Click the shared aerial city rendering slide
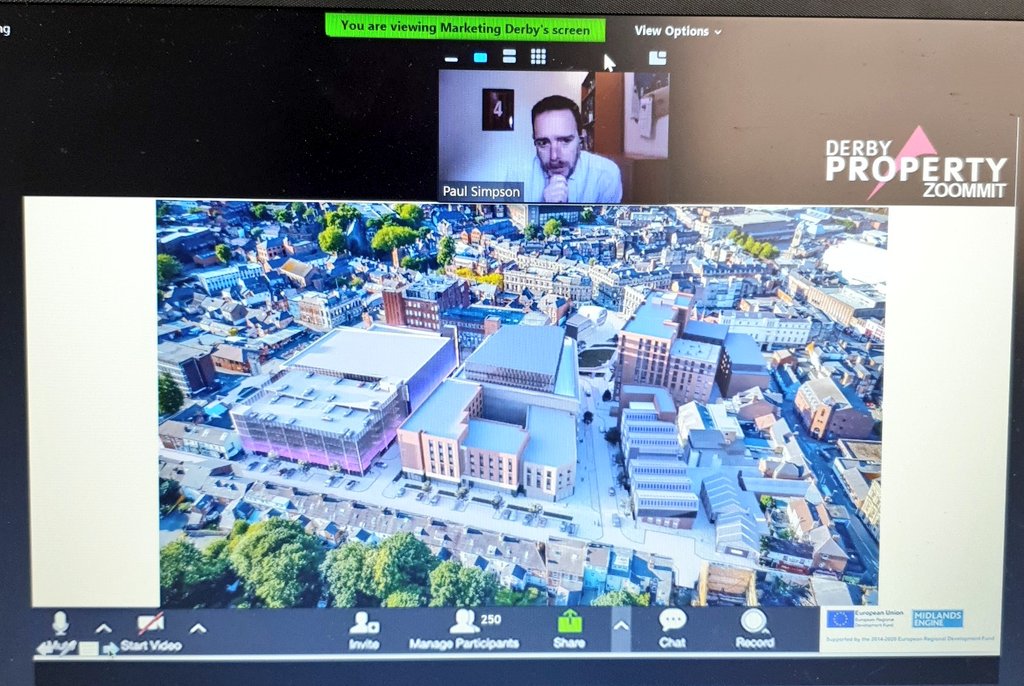The height and width of the screenshot is (686, 1024). pos(519,404)
